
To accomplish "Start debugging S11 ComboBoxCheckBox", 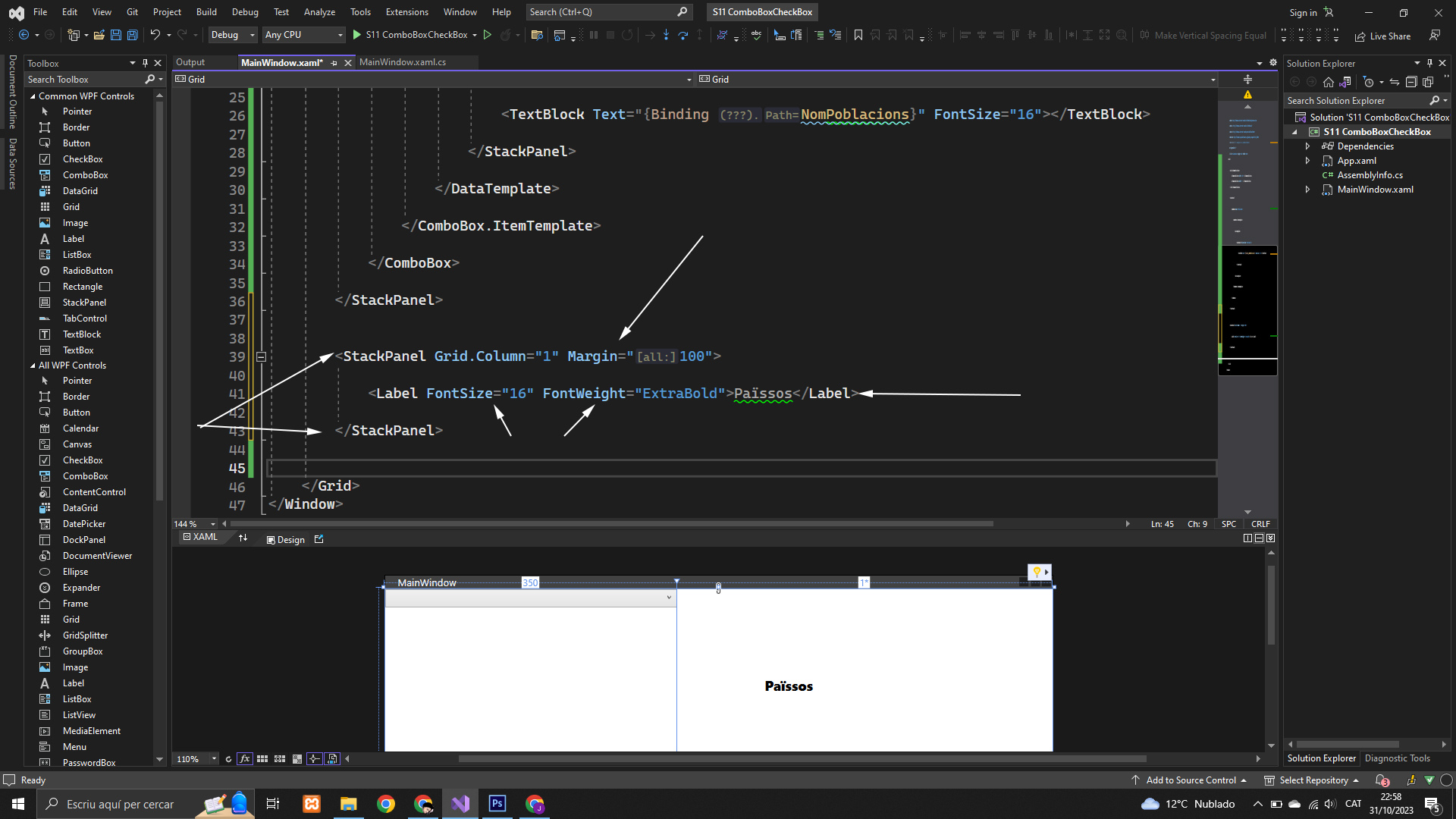I will (416, 35).
